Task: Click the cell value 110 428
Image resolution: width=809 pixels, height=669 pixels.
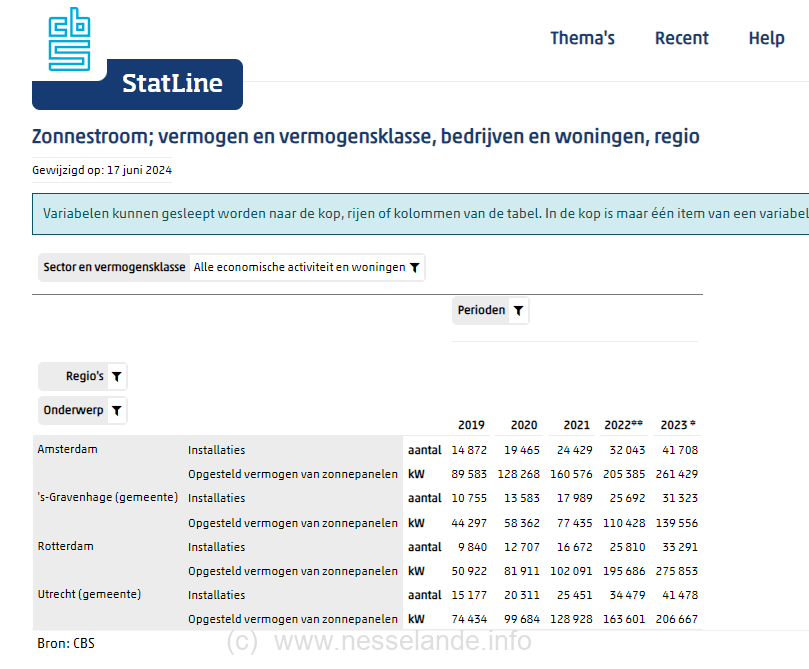Action: tap(624, 524)
